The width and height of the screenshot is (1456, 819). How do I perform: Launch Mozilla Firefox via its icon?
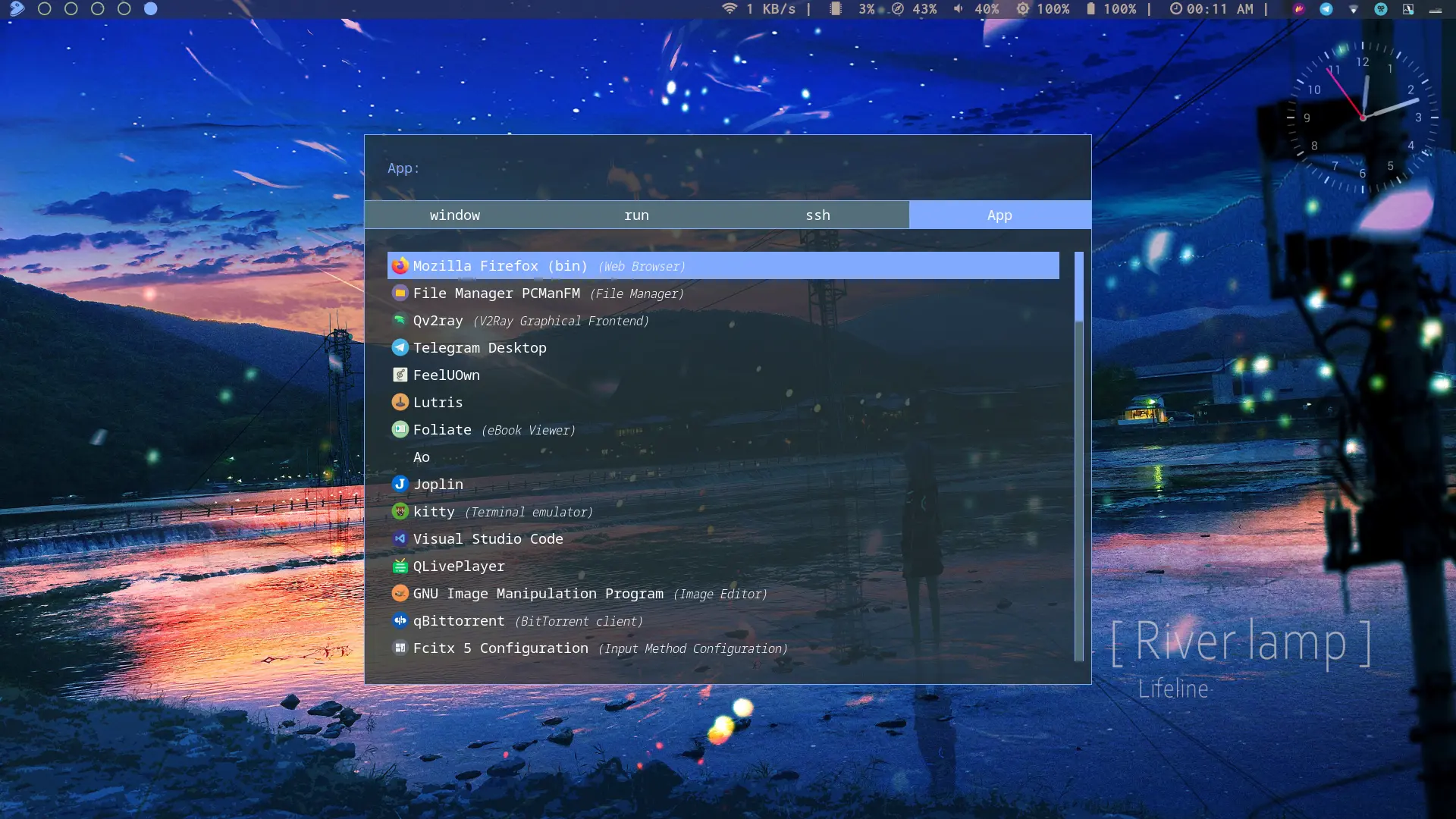tap(400, 266)
